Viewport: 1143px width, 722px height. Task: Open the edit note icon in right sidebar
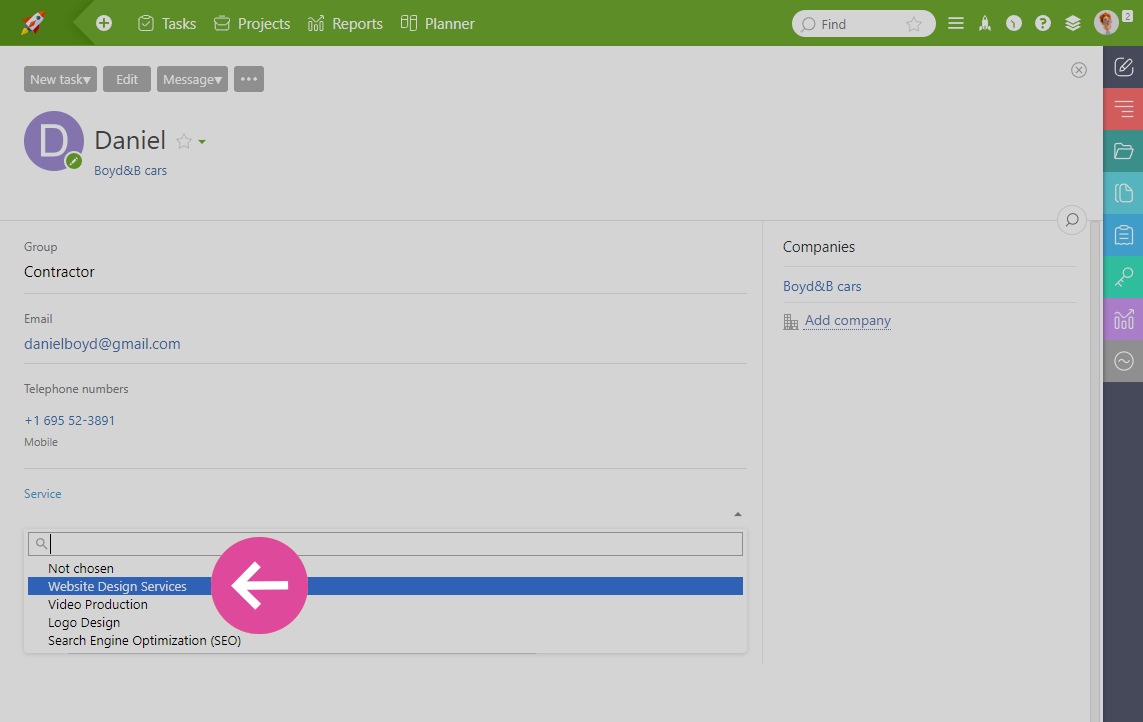(1123, 67)
